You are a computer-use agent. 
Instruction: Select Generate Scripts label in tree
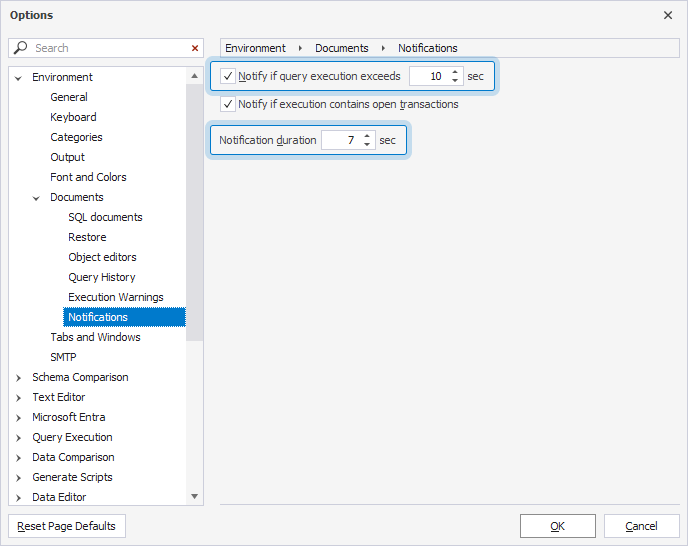72,477
